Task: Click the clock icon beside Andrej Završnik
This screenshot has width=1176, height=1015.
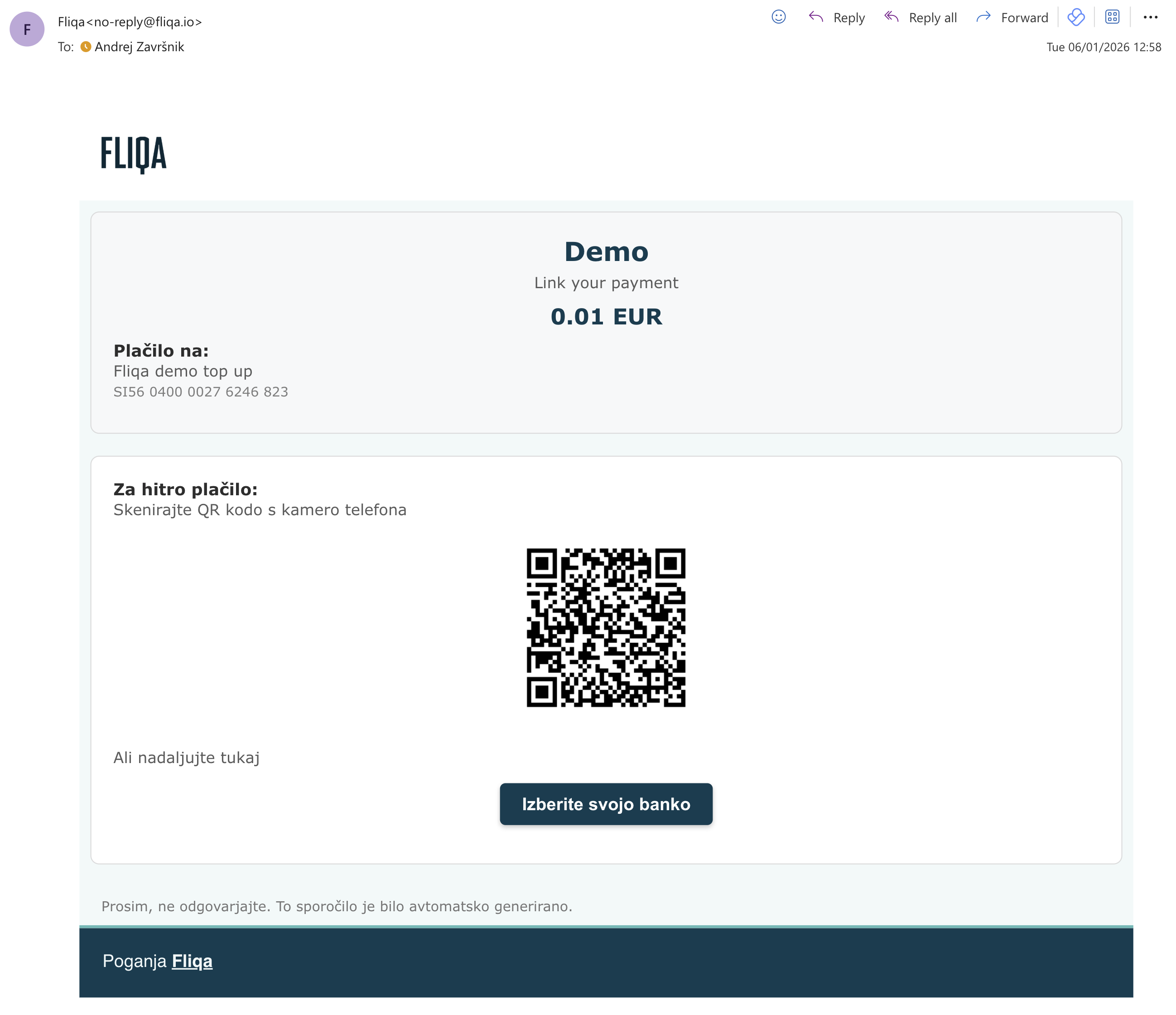Action: (85, 47)
